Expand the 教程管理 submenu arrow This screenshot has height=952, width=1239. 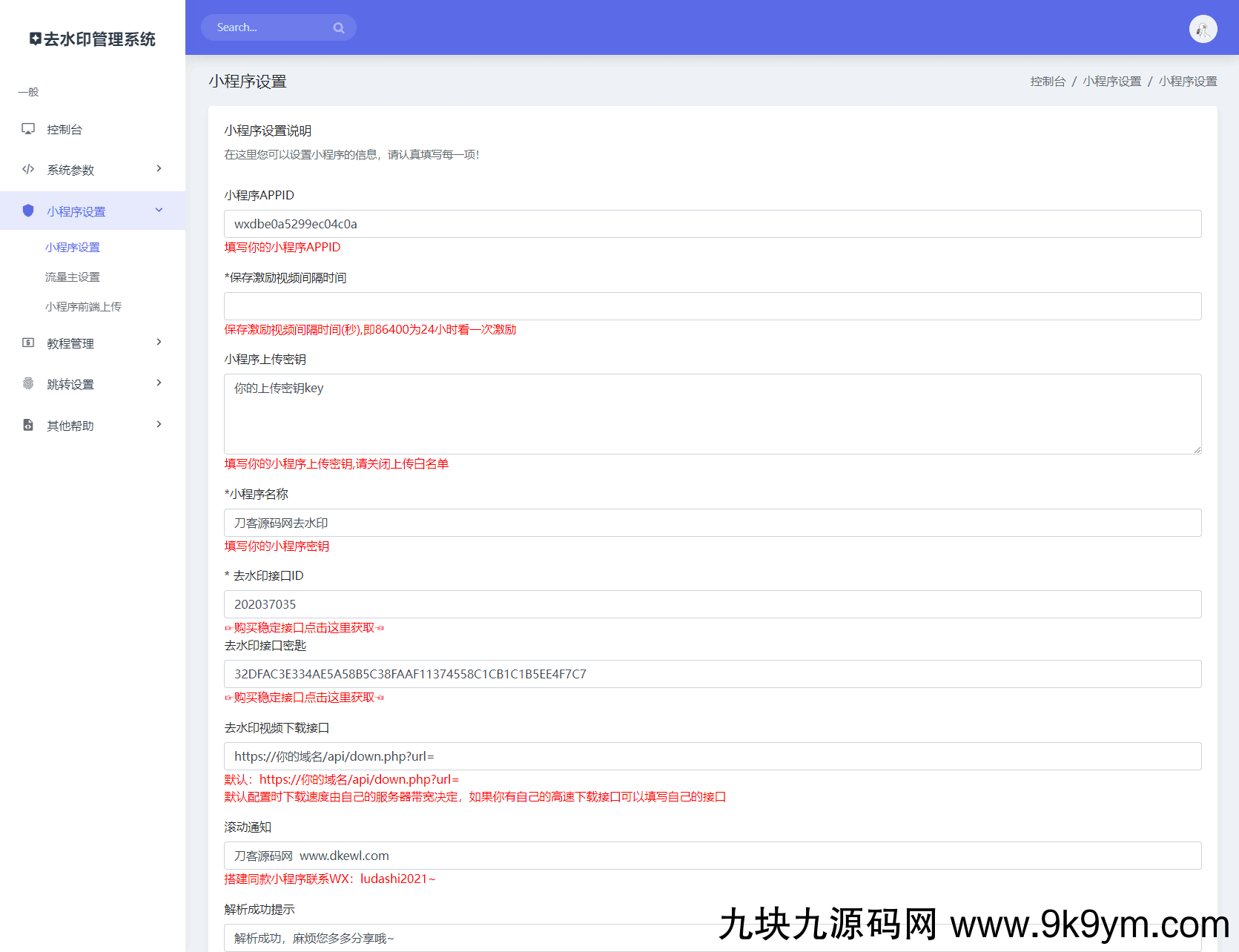(159, 343)
